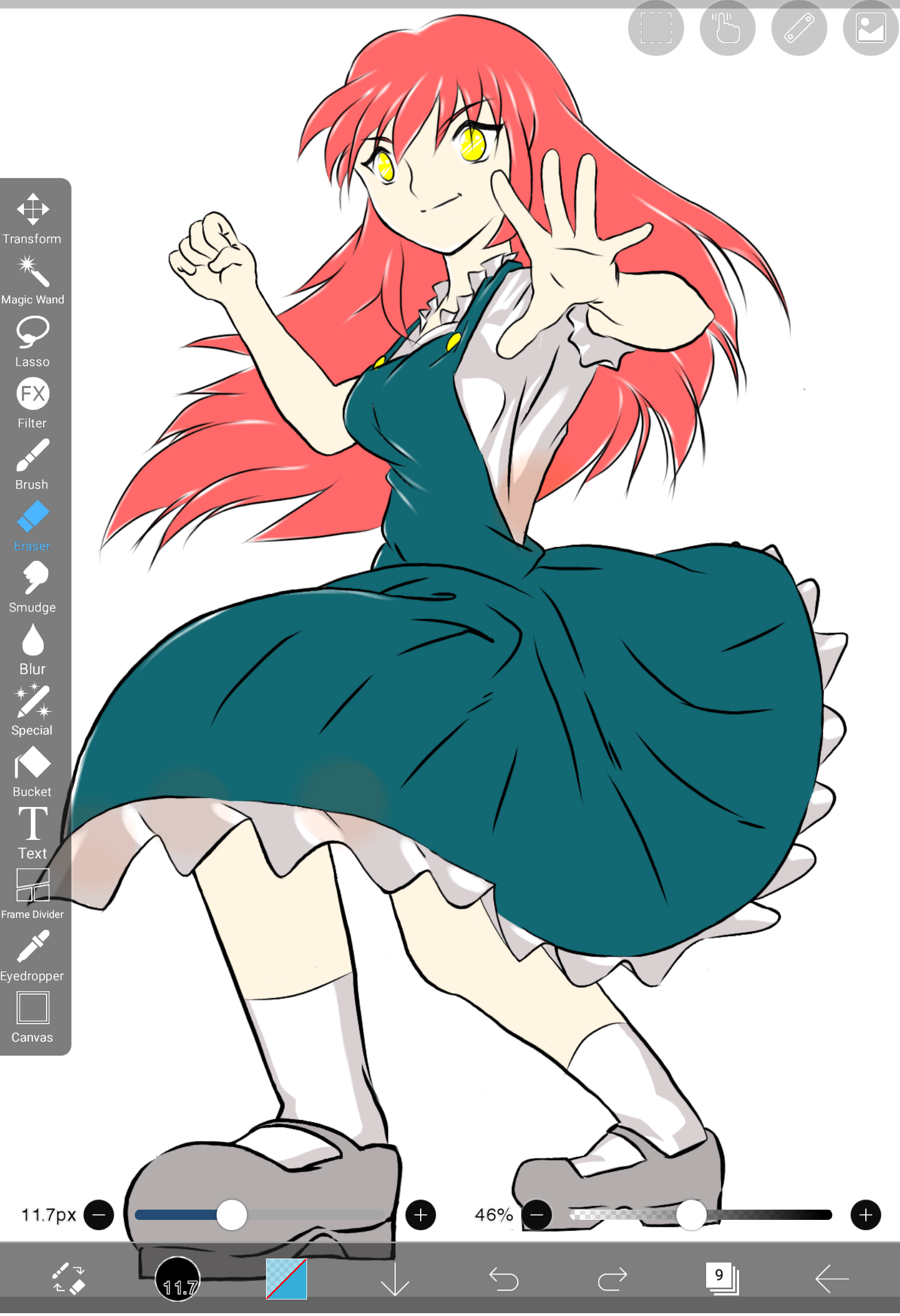Toggle brush and eraser switch icon
900x1316 pixels.
68,1279
